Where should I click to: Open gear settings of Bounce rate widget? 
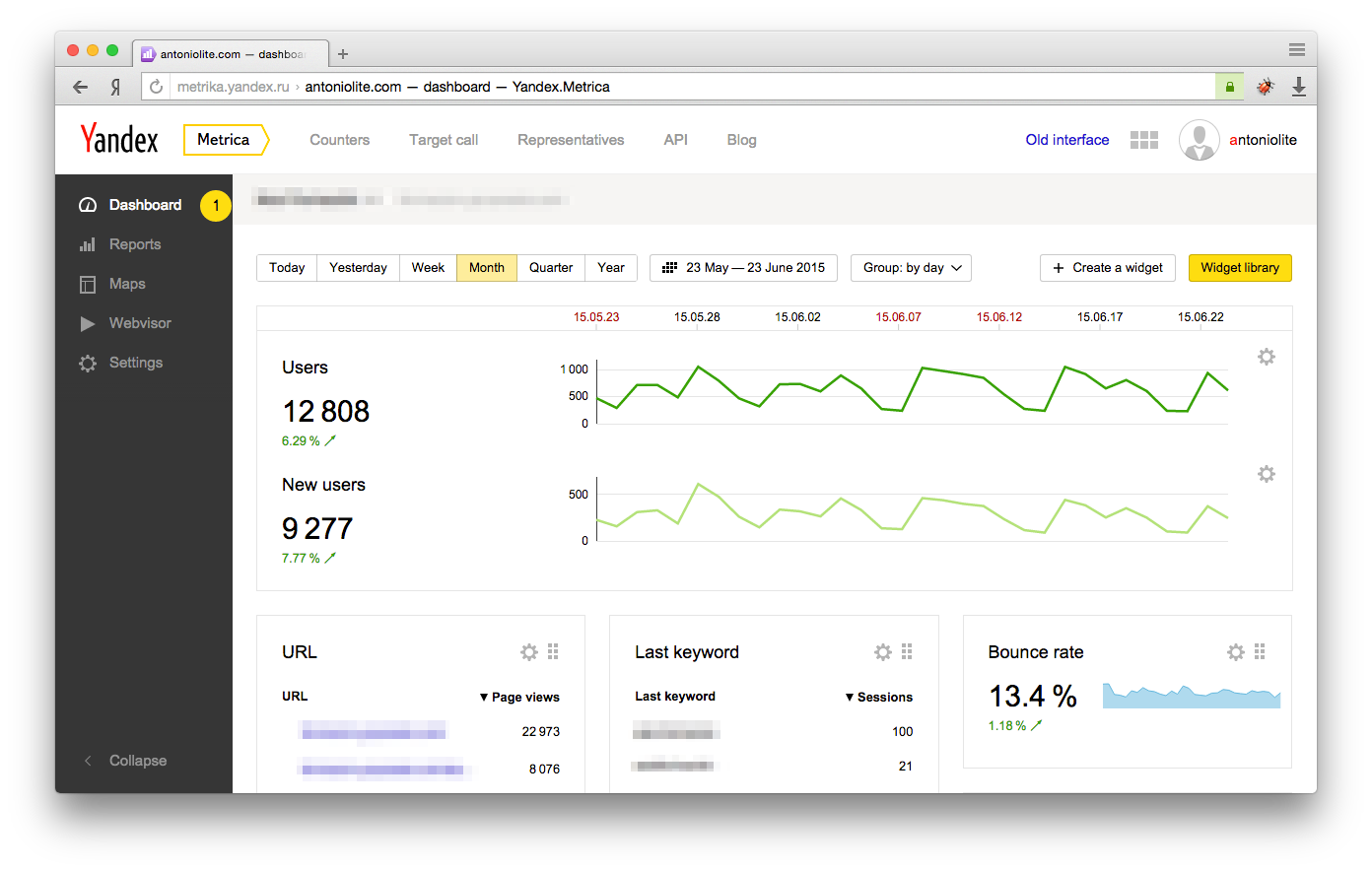[x=1236, y=652]
